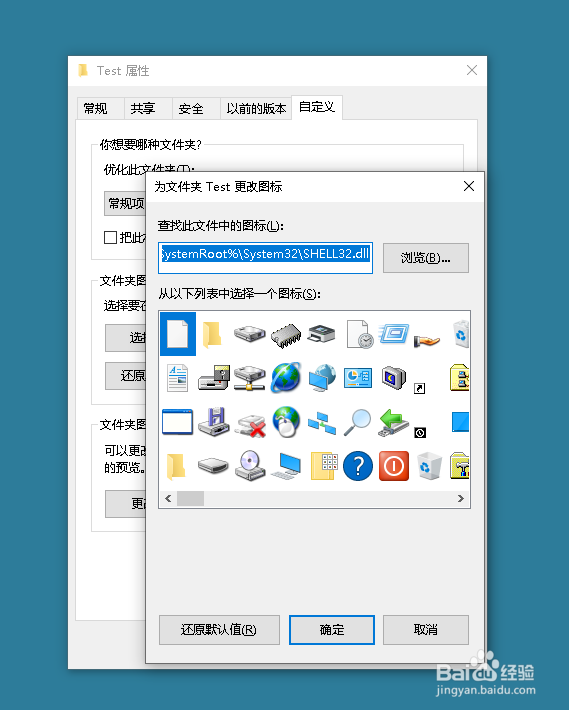
Task: Pick the small clock overlay icon
Action: (x=420, y=433)
